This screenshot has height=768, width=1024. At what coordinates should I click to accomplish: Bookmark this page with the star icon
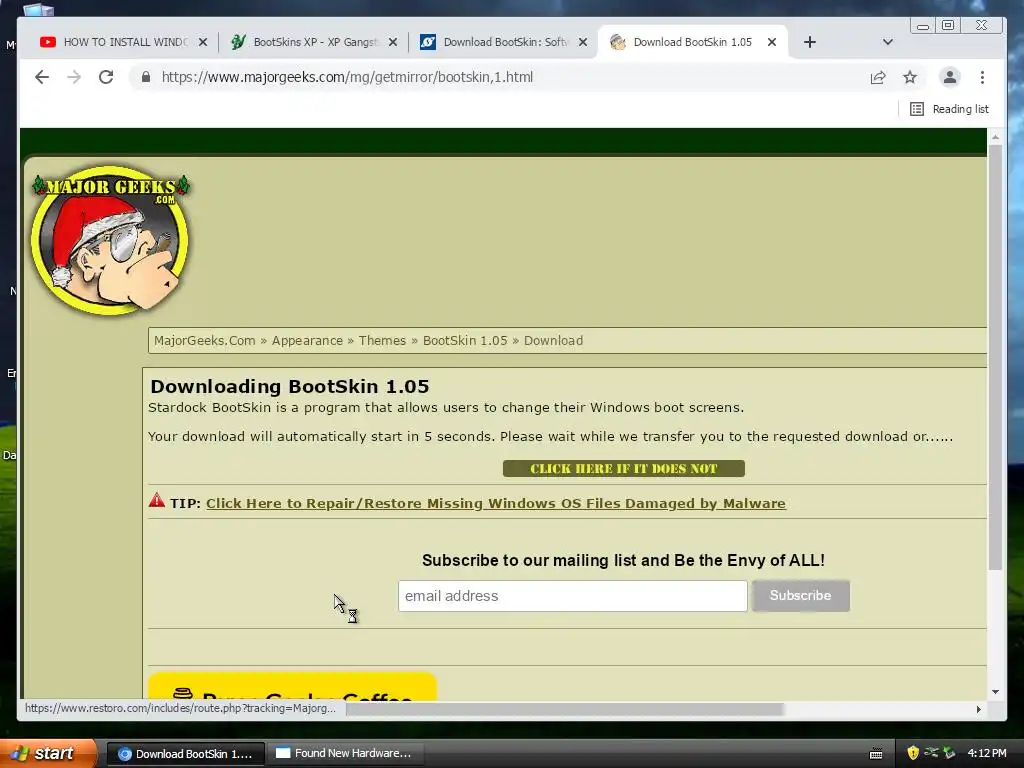tap(910, 77)
